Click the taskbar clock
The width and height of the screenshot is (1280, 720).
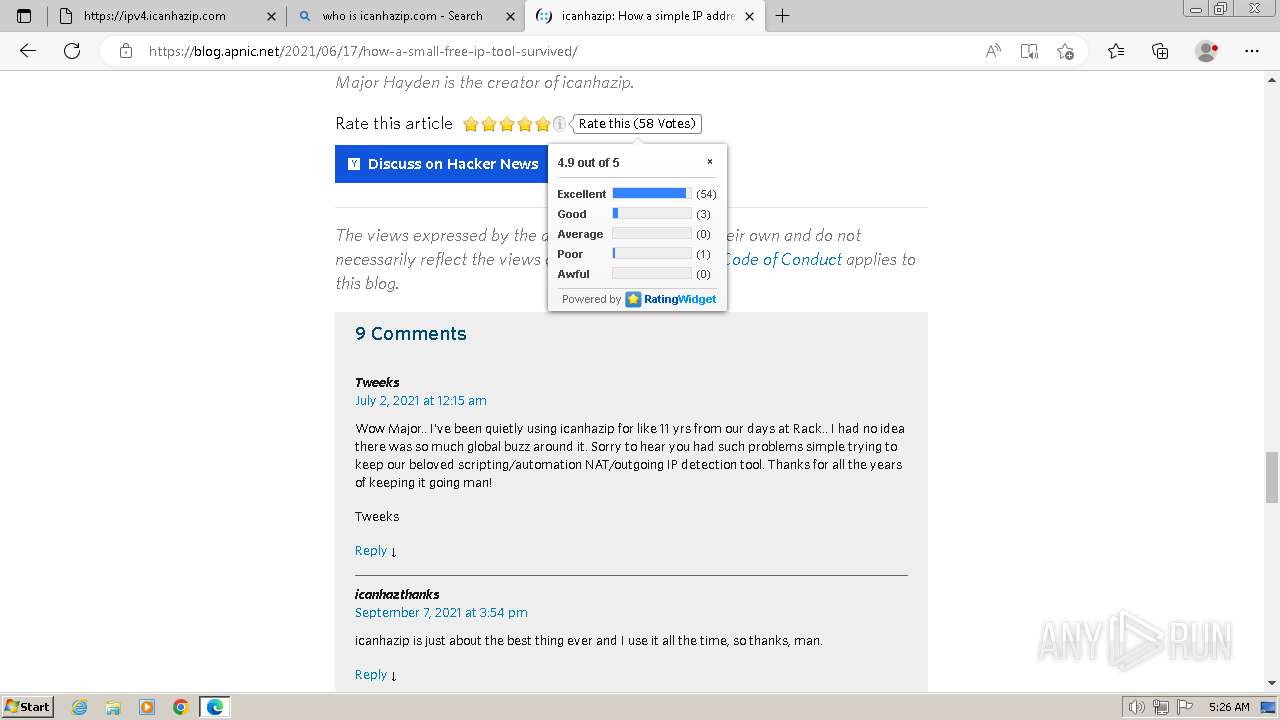click(1229, 707)
